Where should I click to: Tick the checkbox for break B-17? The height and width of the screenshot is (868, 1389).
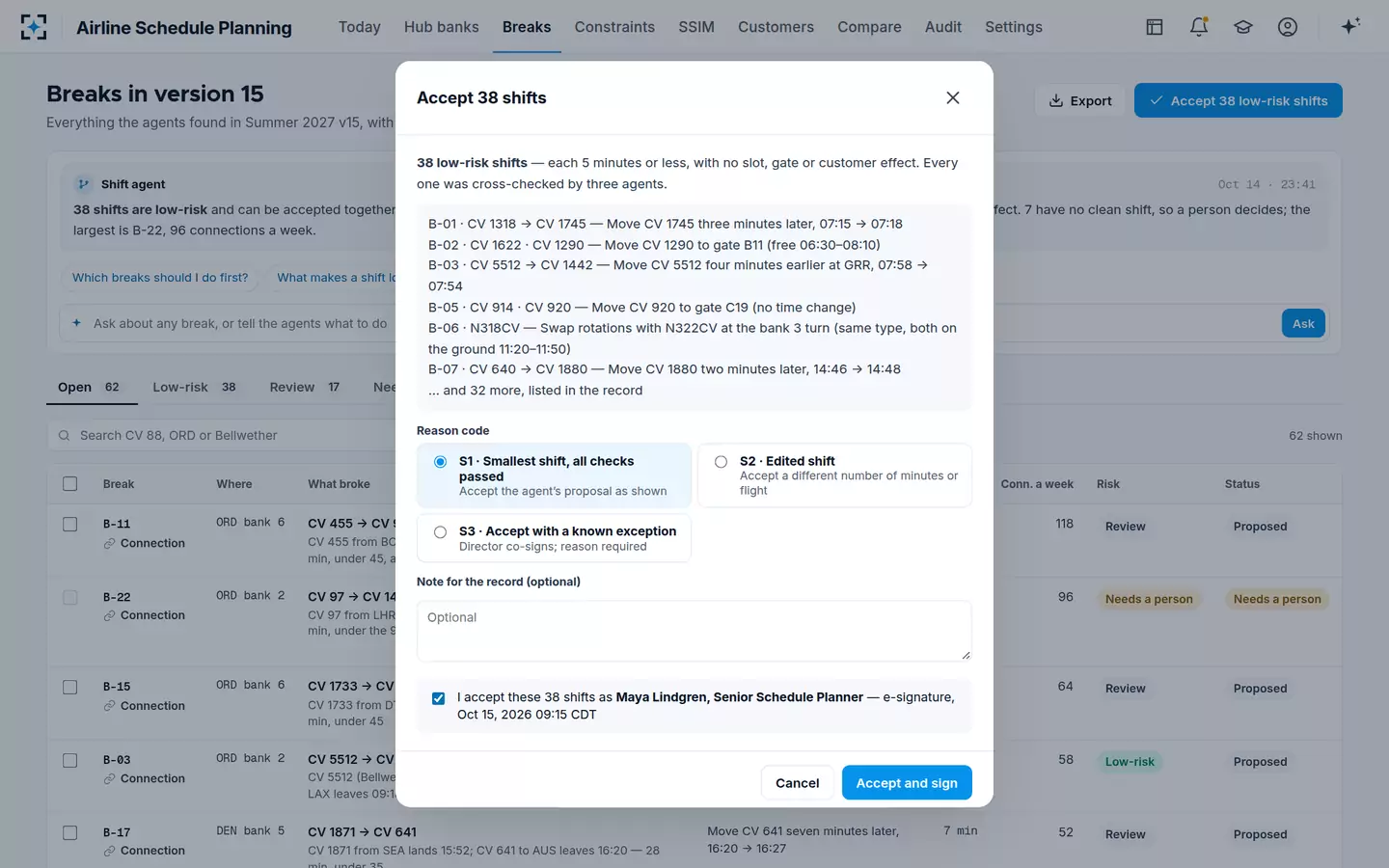pos(70,833)
